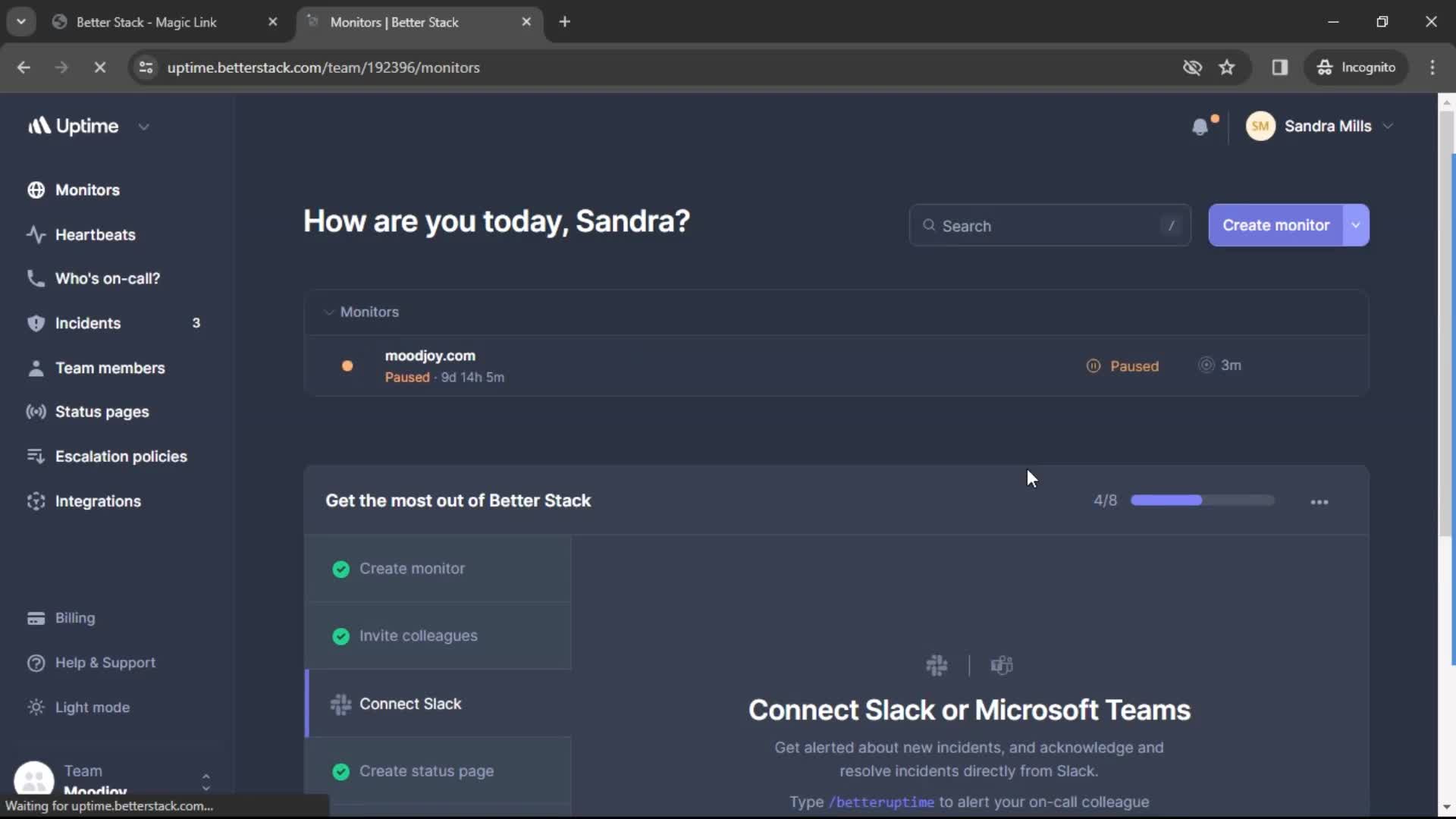Go back to previous page
This screenshot has height=819, width=1456.
point(24,67)
